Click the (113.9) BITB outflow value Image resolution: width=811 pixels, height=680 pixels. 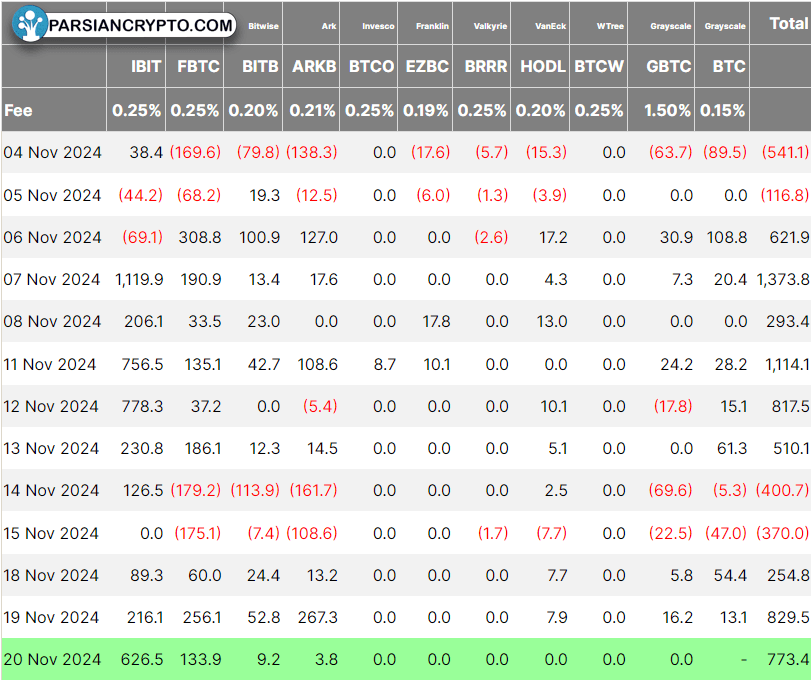(255, 490)
